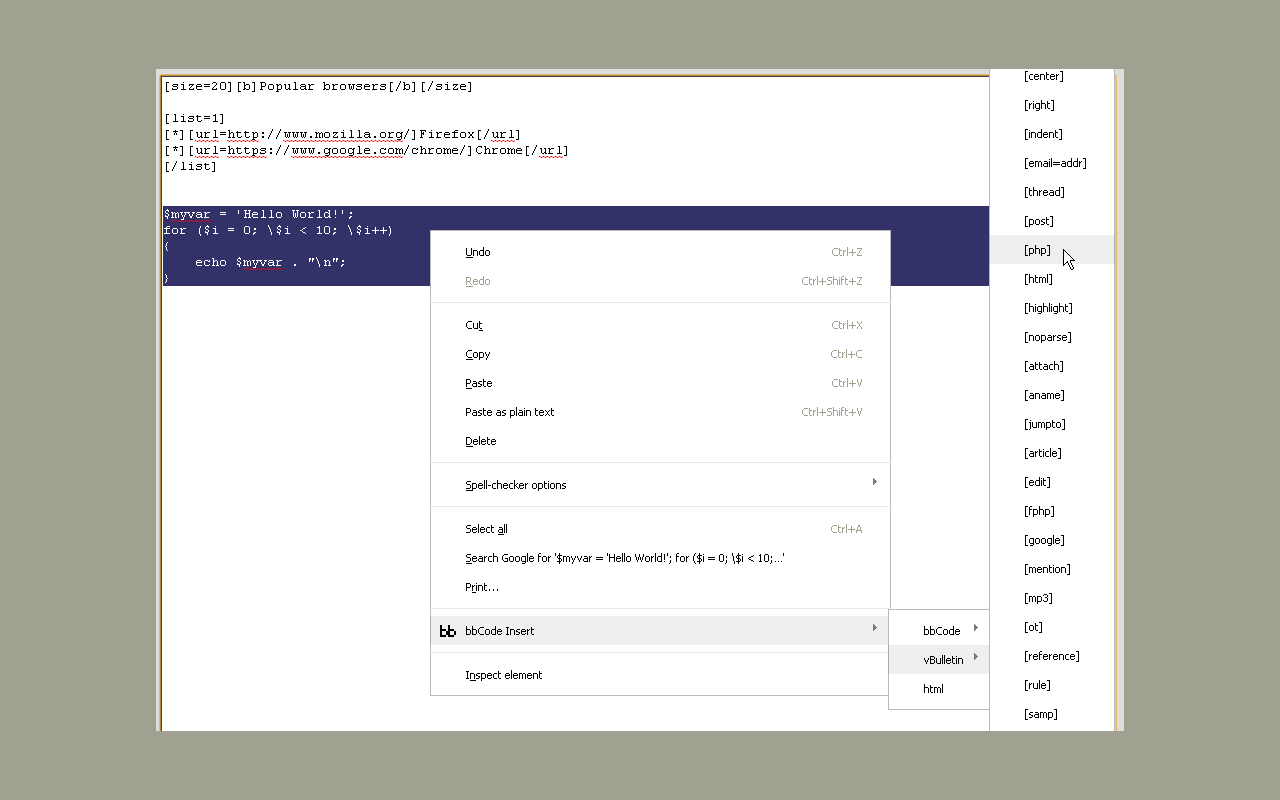The height and width of the screenshot is (800, 1280).
Task: Open the bbCode submenu
Action: point(941,631)
